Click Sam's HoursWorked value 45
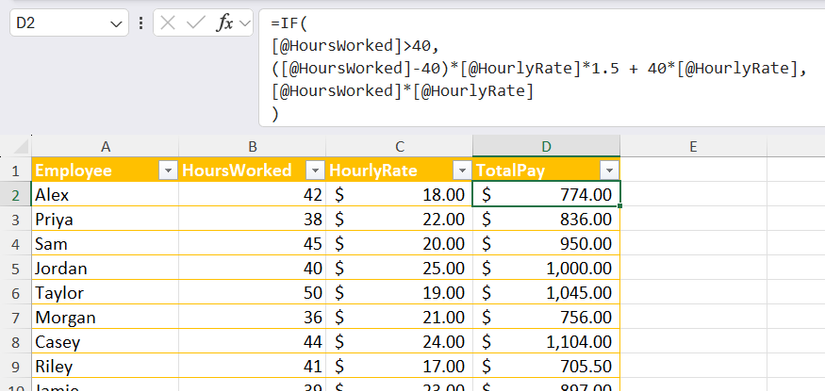Image resolution: width=825 pixels, height=391 pixels. click(252, 244)
